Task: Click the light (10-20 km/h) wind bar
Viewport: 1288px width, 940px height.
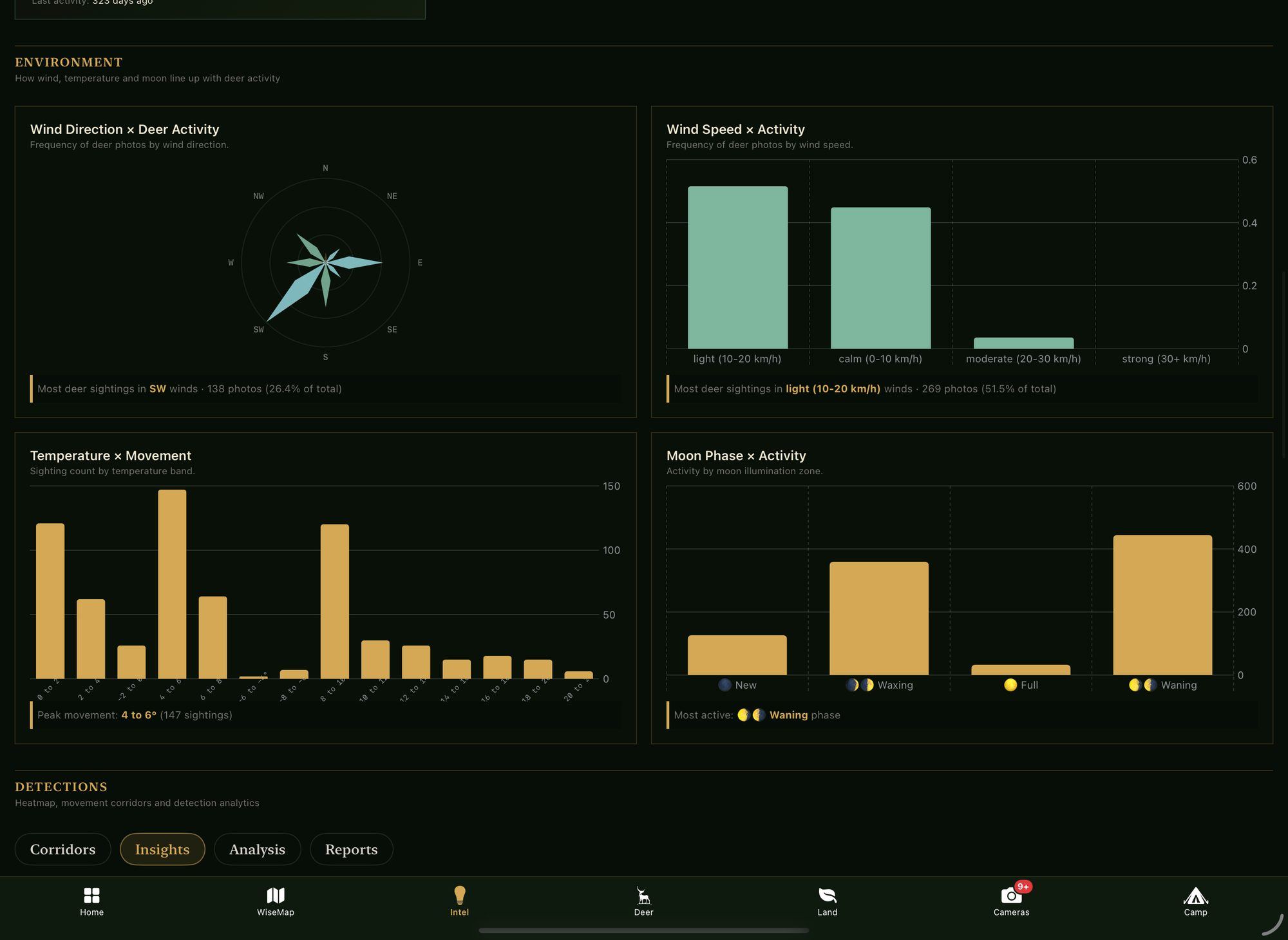Action: pos(737,267)
